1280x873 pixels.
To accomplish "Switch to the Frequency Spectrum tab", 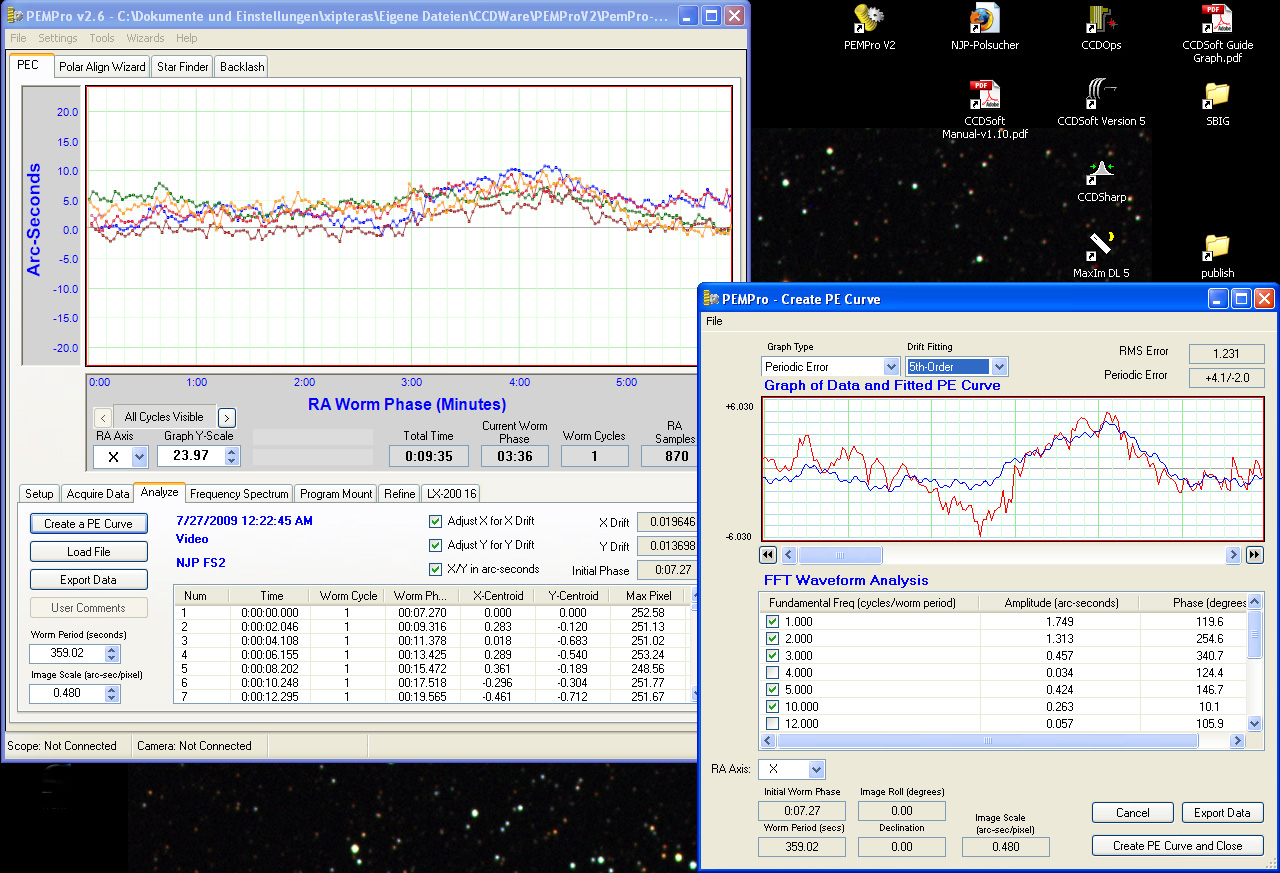I will pyautogui.click(x=239, y=493).
